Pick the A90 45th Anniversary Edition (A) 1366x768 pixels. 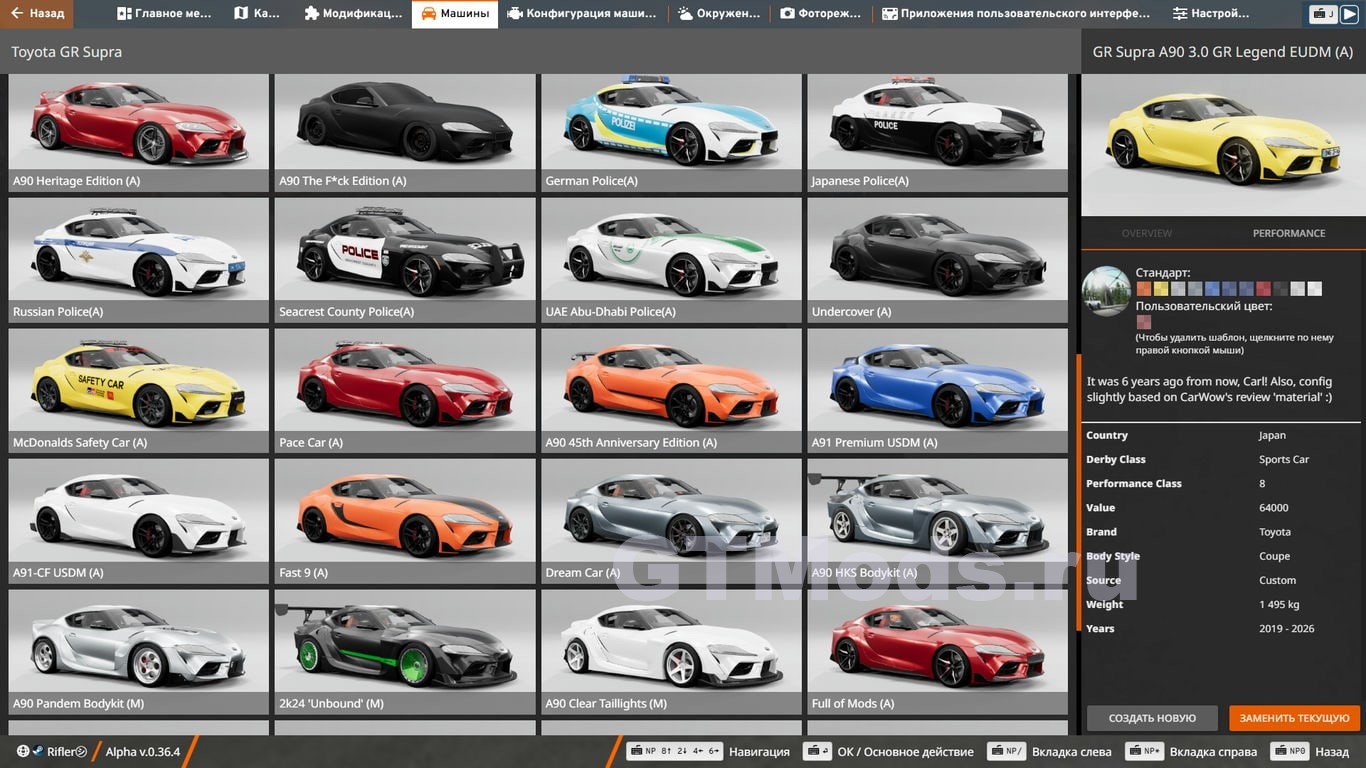[671, 391]
